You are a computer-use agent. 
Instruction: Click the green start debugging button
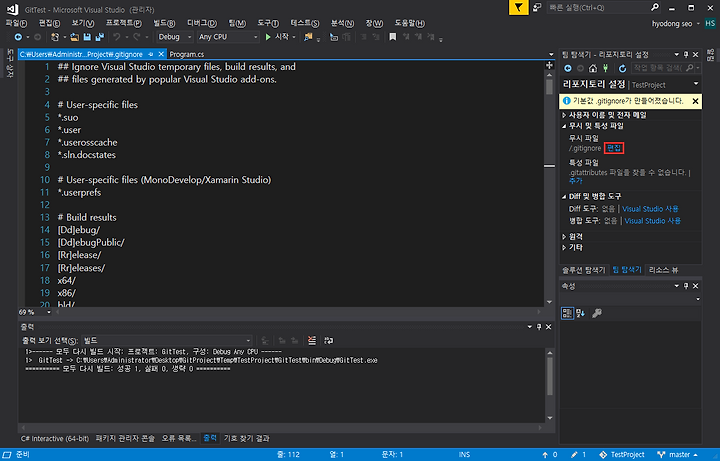coord(268,37)
